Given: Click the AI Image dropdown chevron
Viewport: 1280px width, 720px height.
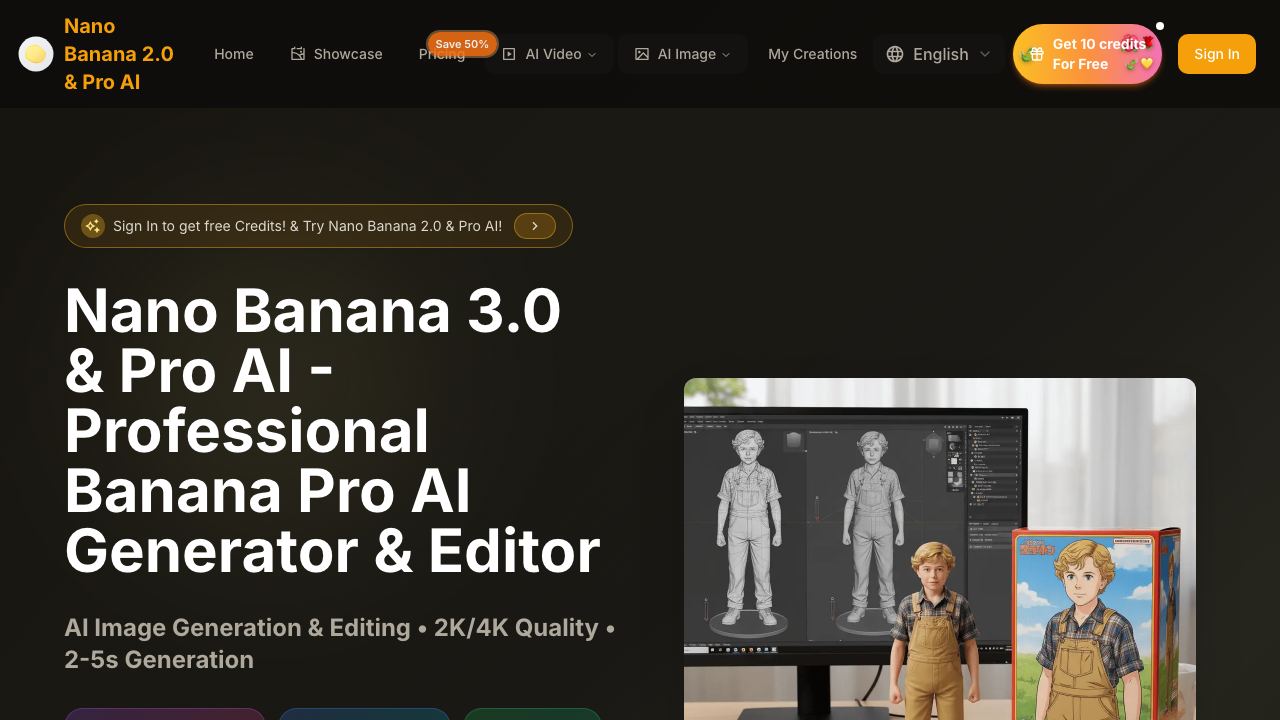Looking at the screenshot, I should coord(726,54).
